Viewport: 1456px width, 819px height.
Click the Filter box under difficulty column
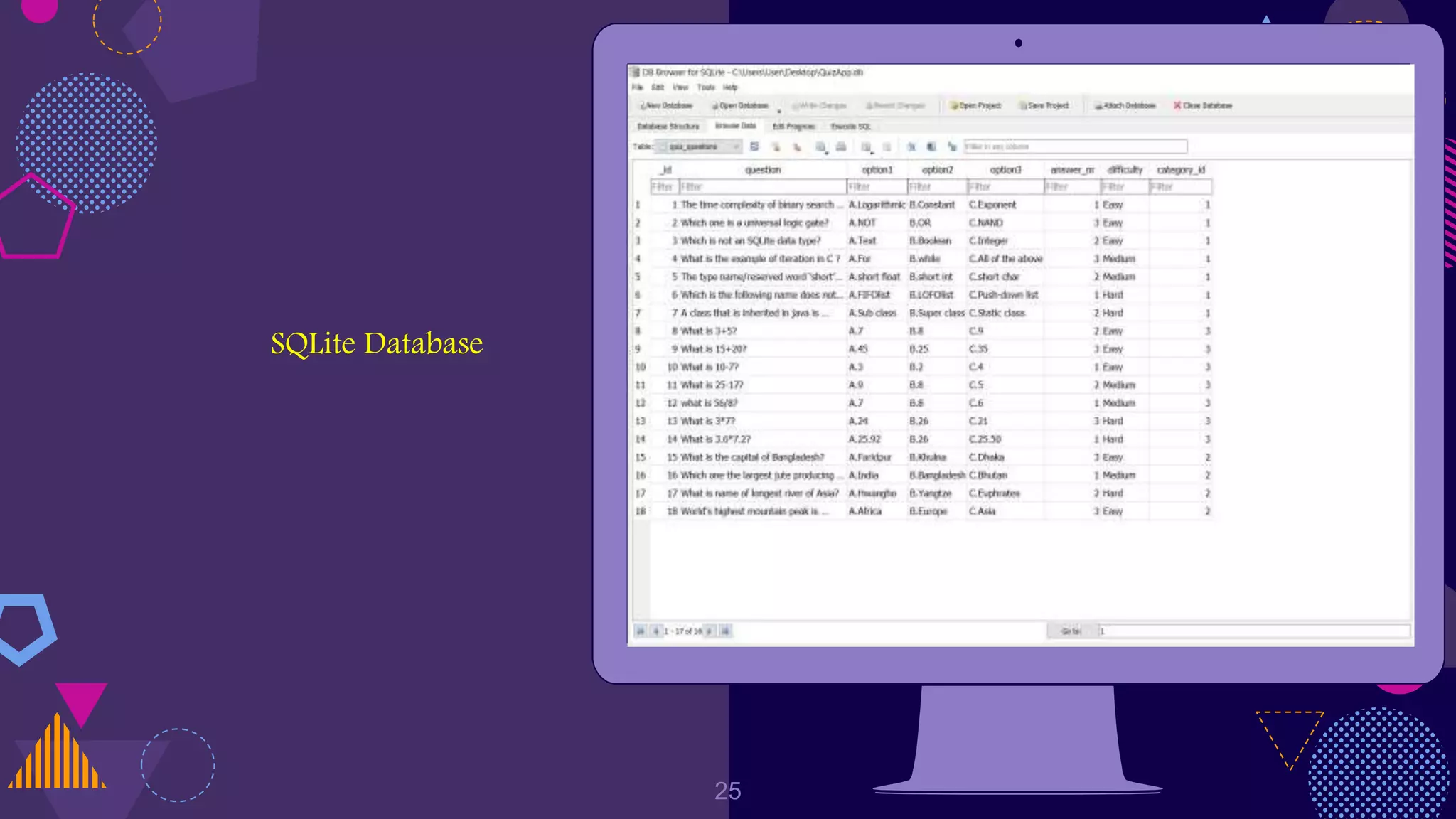[1125, 187]
